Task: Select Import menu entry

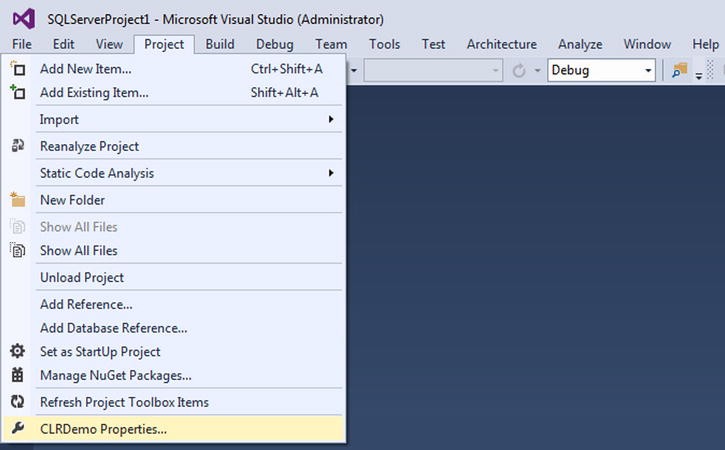Action: click(x=174, y=119)
